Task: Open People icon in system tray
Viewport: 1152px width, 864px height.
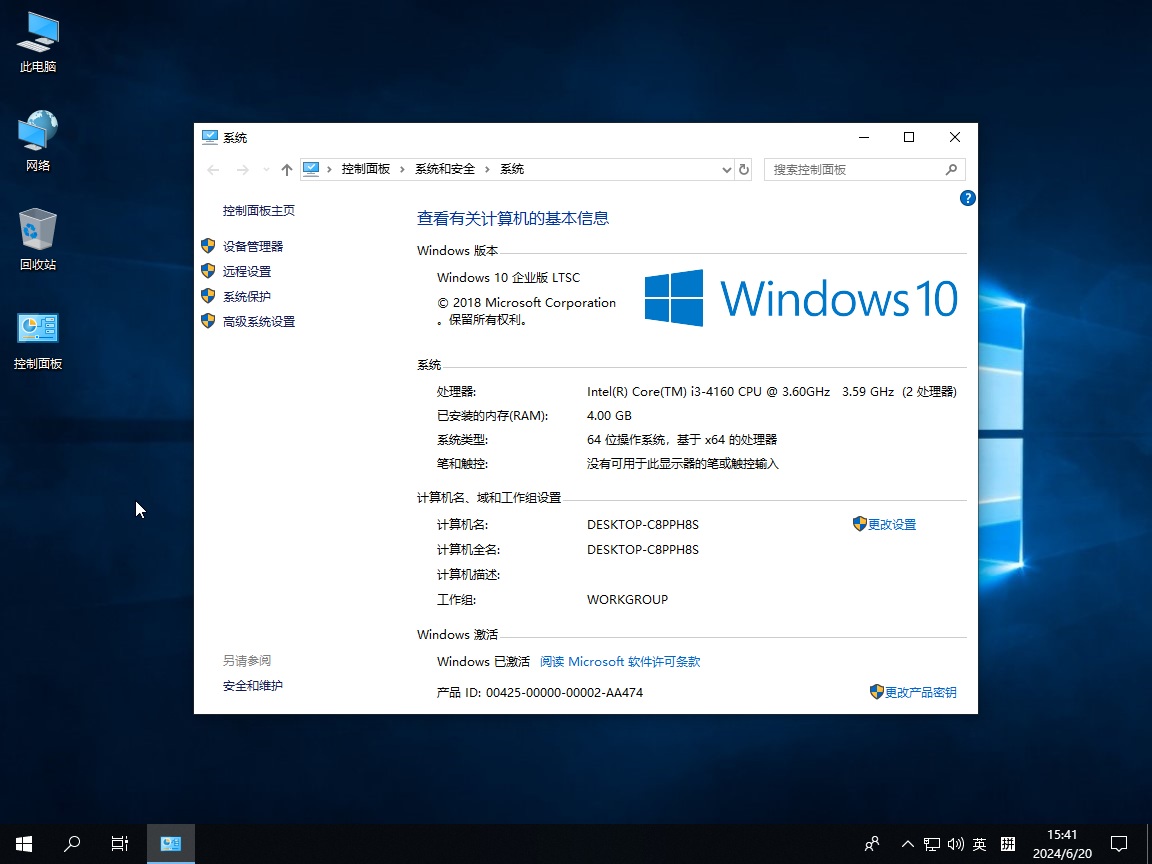Action: click(x=872, y=843)
